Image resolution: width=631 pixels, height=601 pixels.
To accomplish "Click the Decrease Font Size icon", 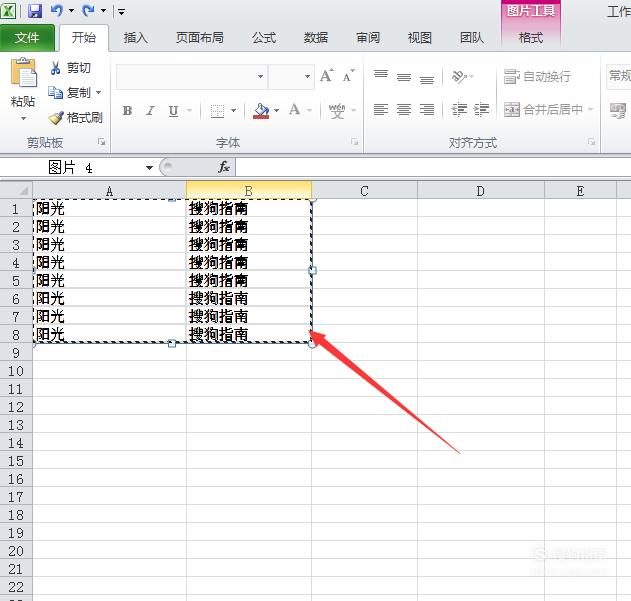I will click(x=348, y=75).
